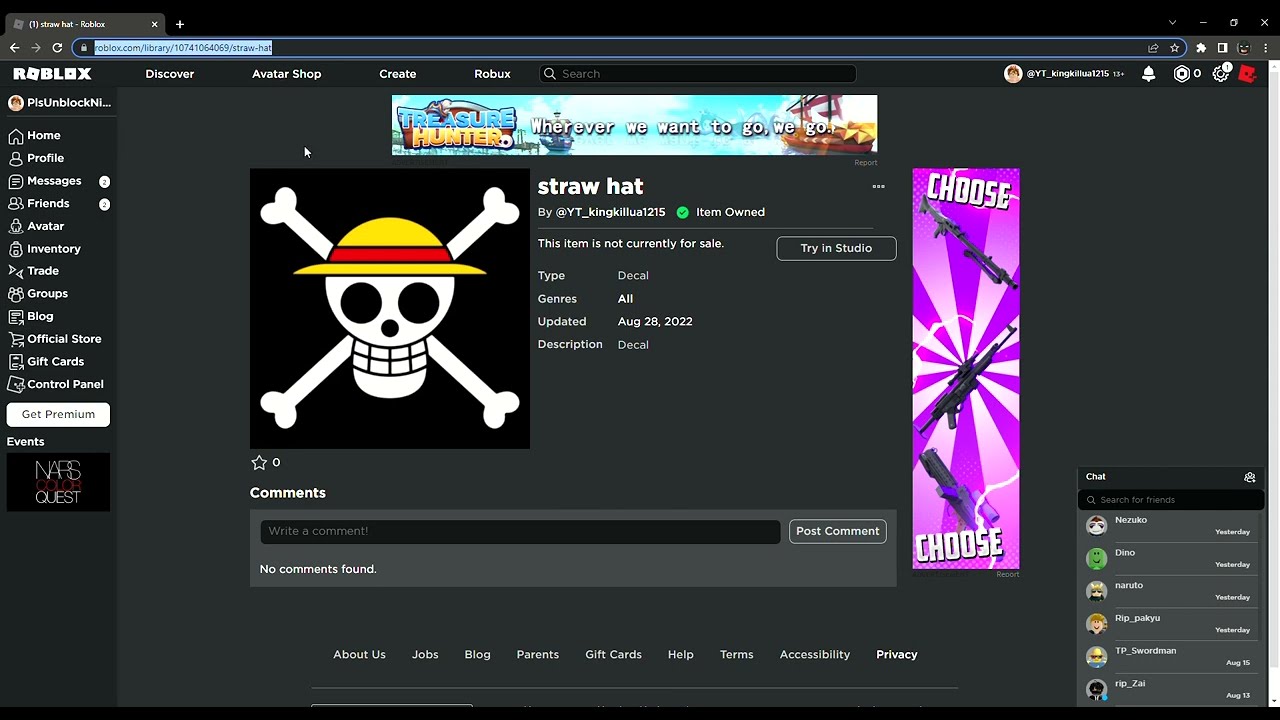1280x720 pixels.
Task: Open the NARS Color Quest event tile
Action: point(58,483)
